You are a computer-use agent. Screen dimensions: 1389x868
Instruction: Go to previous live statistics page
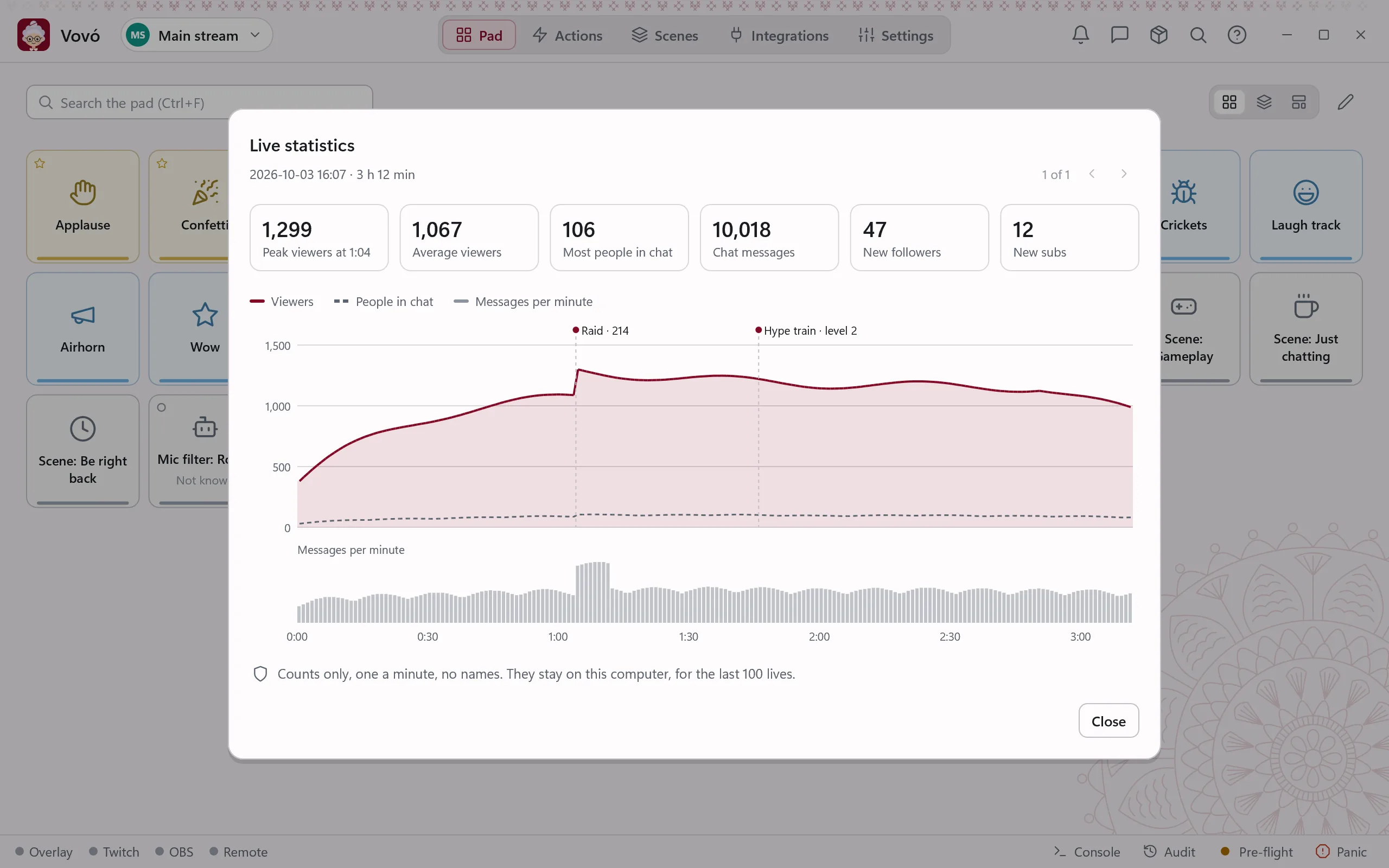[x=1092, y=174]
